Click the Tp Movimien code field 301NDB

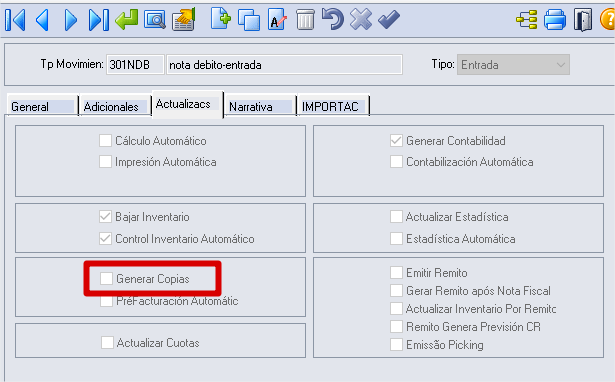click(135, 65)
